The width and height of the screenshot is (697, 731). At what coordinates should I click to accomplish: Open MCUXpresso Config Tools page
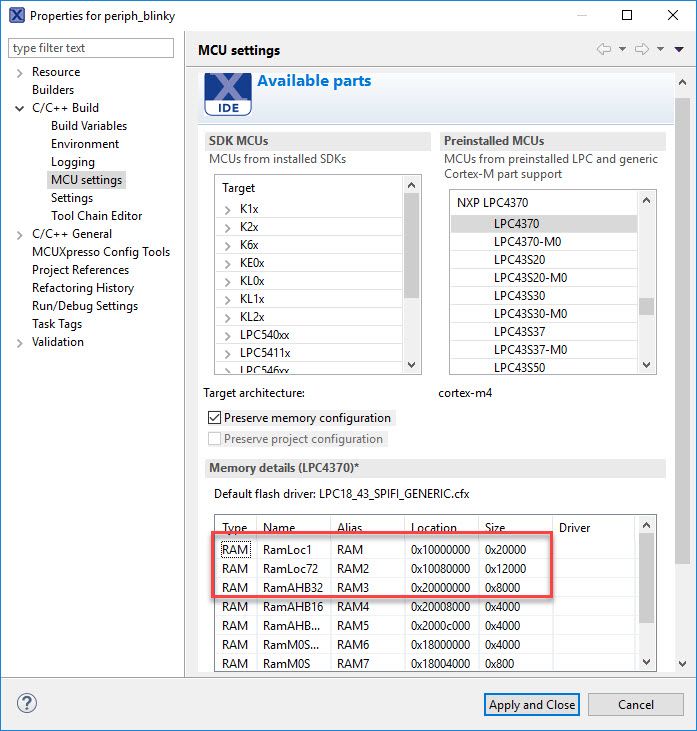point(101,252)
